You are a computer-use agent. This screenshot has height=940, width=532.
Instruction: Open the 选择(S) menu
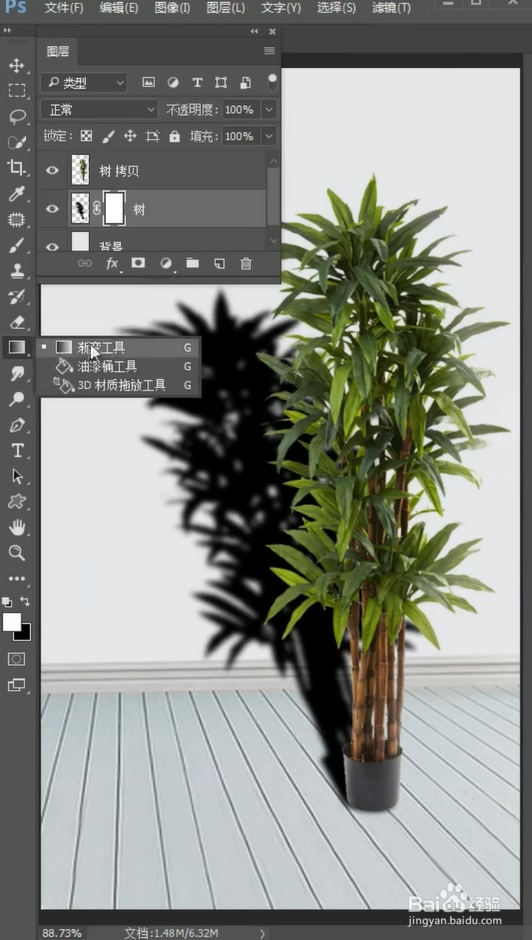tap(336, 8)
